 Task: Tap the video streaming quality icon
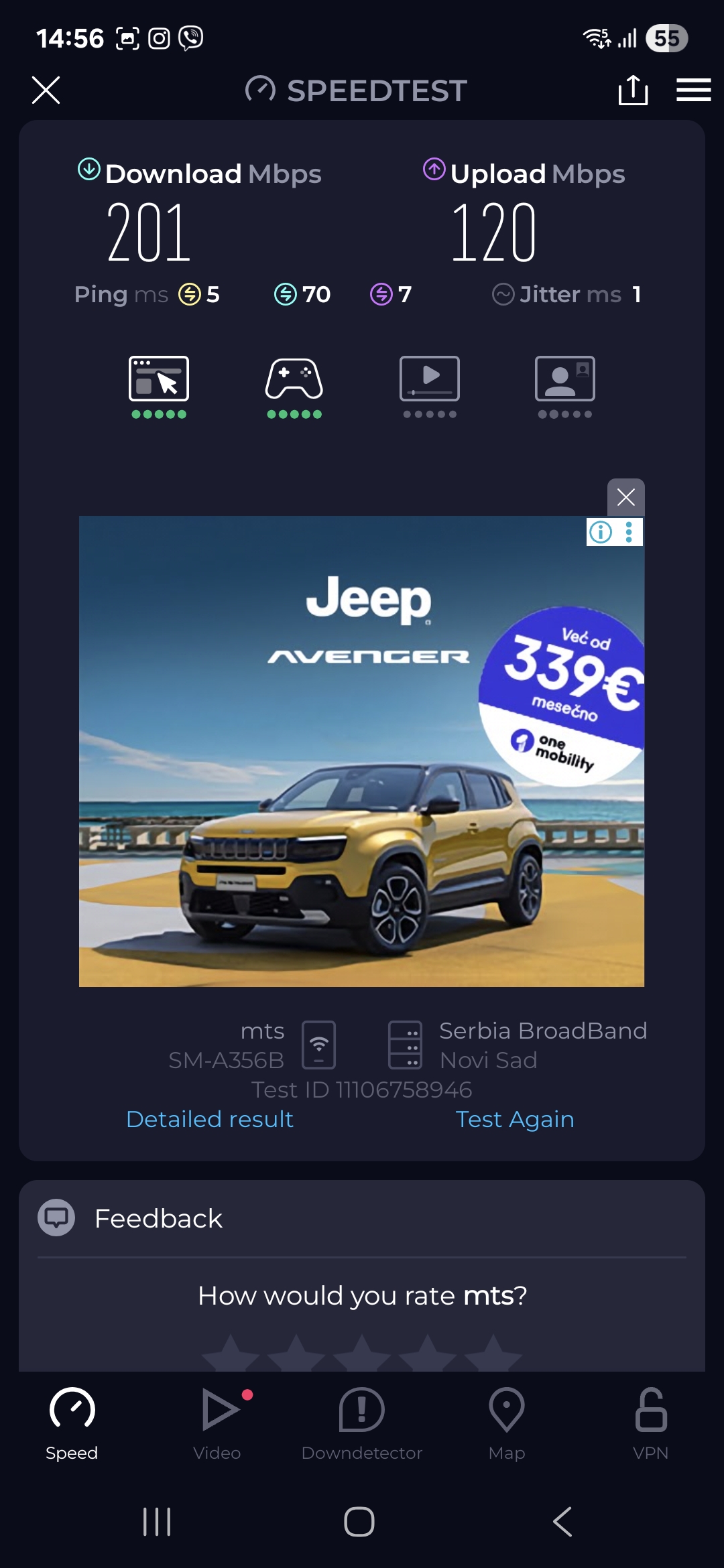(430, 379)
